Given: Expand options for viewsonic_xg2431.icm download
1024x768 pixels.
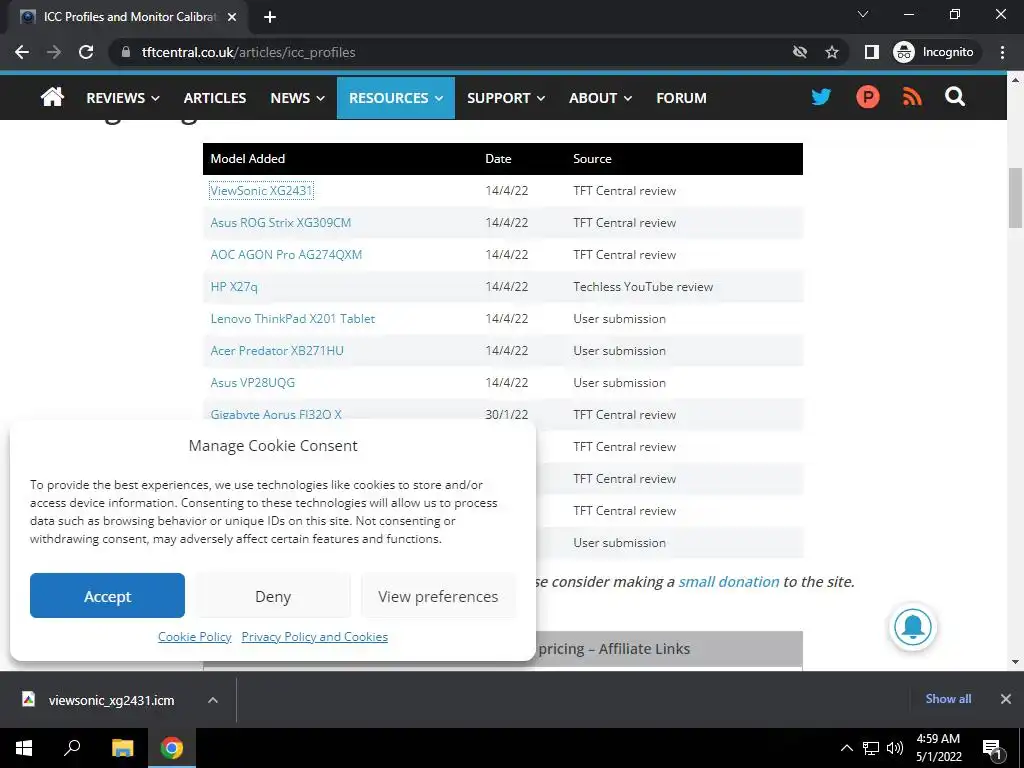Looking at the screenshot, I should [x=212, y=700].
